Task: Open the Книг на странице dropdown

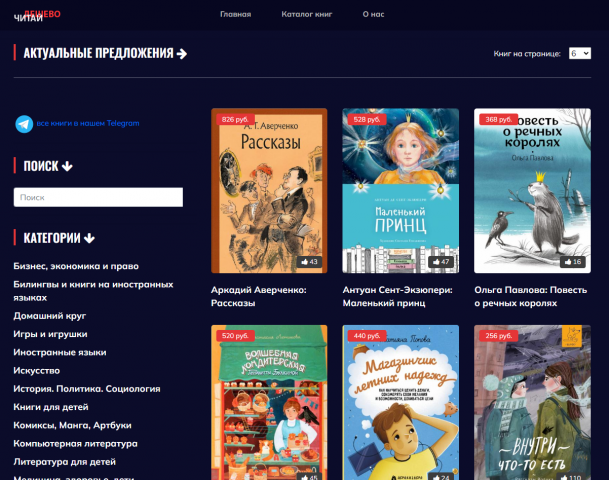Action: click(x=580, y=53)
